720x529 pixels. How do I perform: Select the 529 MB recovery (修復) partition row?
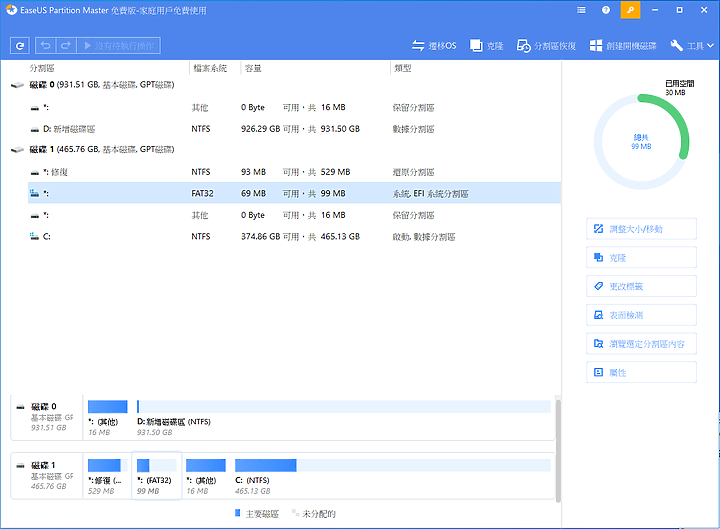(294, 172)
